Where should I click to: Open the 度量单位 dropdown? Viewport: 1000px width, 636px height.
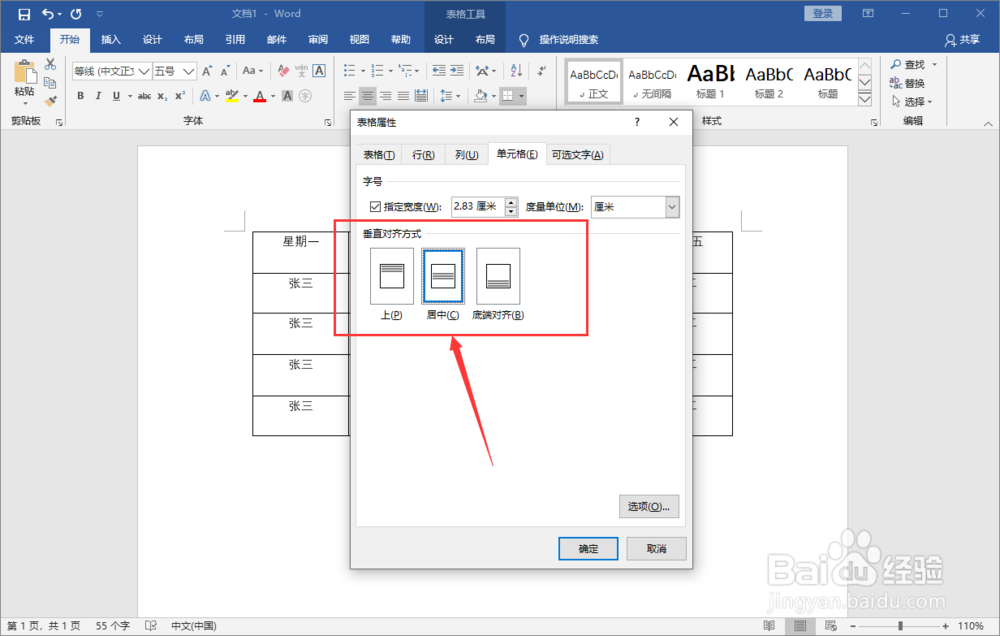click(671, 206)
